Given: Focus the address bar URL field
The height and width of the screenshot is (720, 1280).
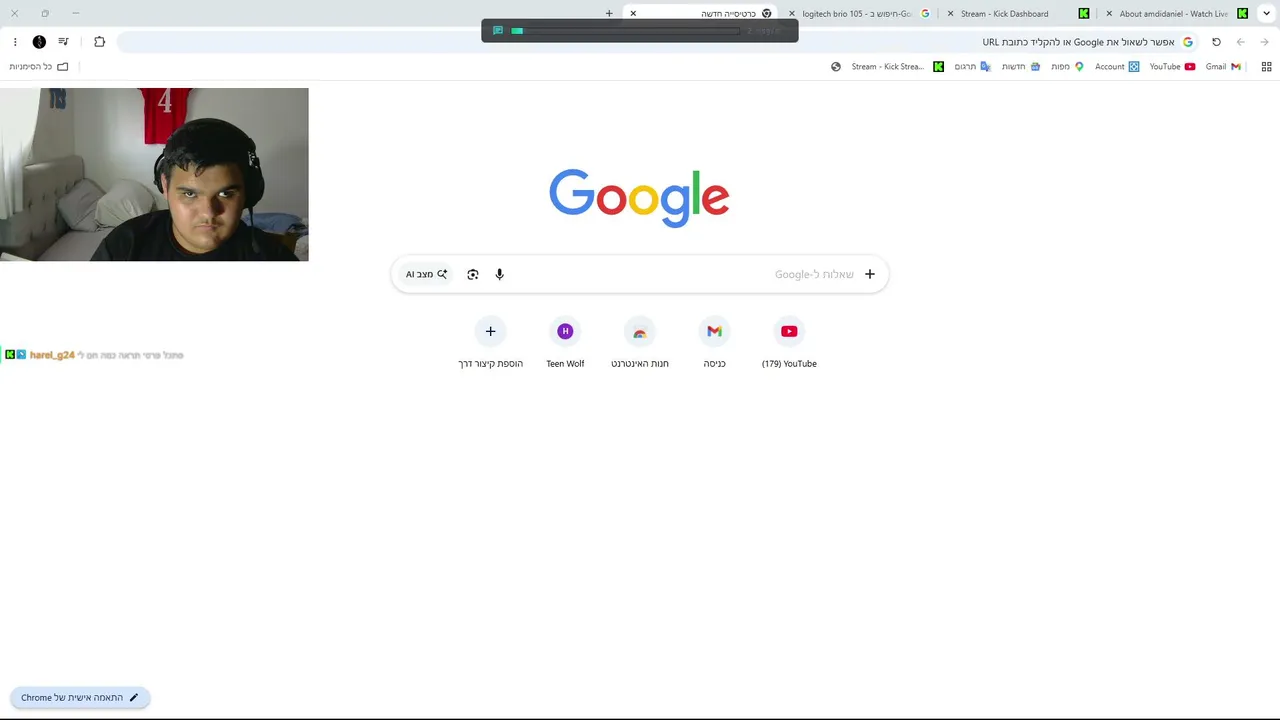Looking at the screenshot, I should (659, 42).
